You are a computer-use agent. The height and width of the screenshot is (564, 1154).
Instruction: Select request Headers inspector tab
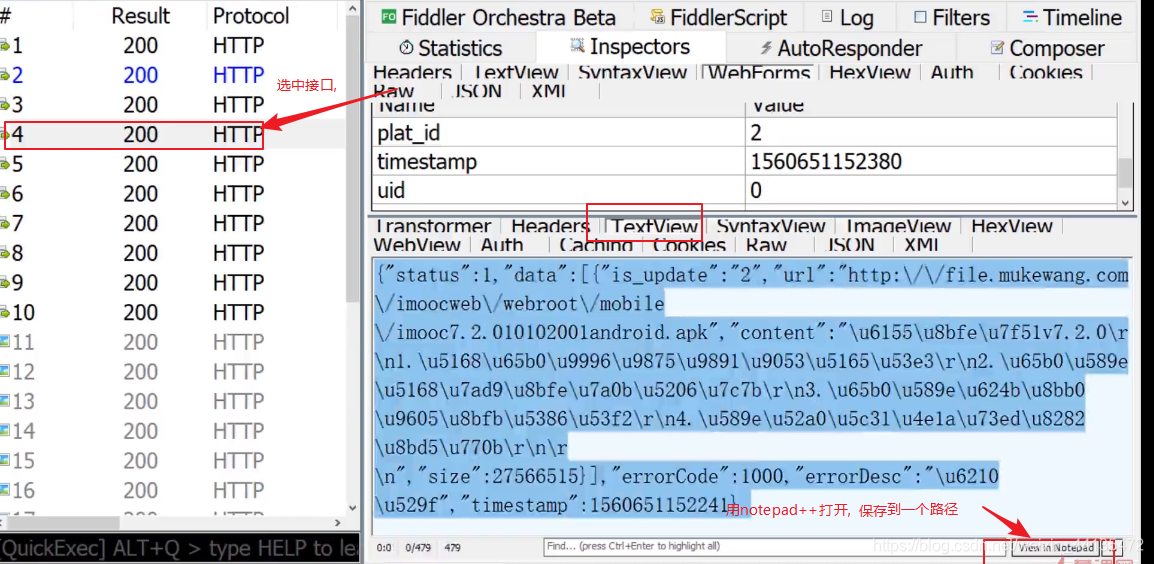(x=412, y=72)
